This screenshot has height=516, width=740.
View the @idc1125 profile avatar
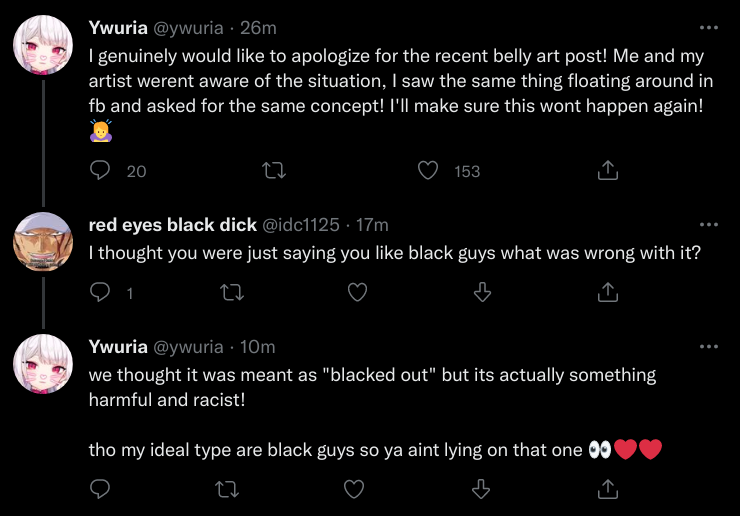tap(43, 242)
